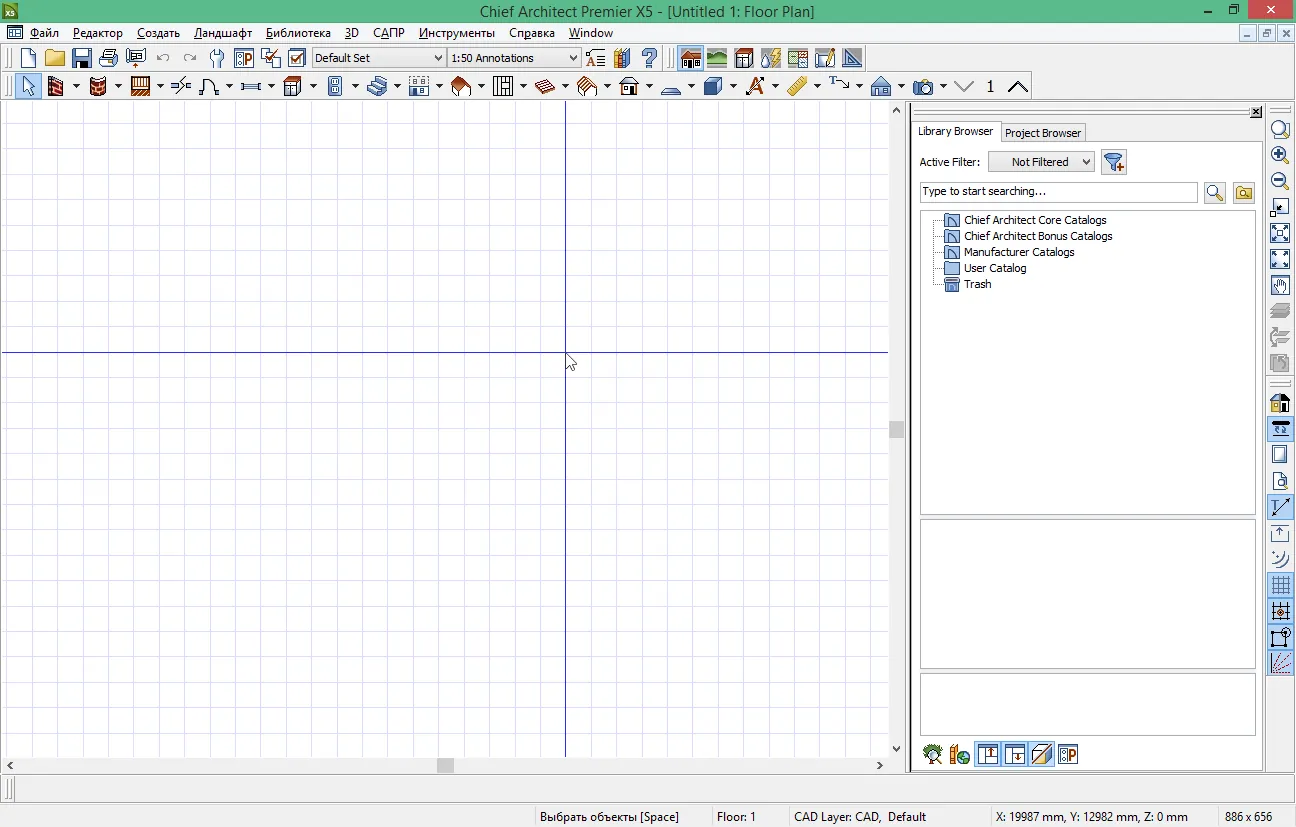Viewport: 1296px width, 827px height.
Task: Open the Not Filtered active filter dropdown
Action: click(x=1042, y=162)
